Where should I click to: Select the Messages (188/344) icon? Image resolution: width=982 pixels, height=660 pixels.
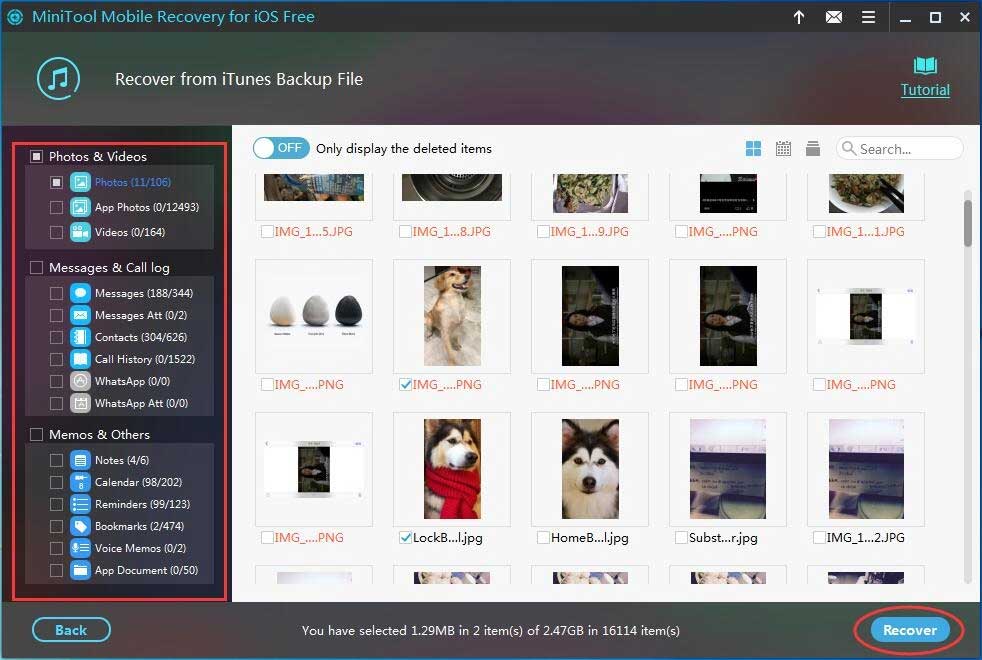pyautogui.click(x=80, y=293)
